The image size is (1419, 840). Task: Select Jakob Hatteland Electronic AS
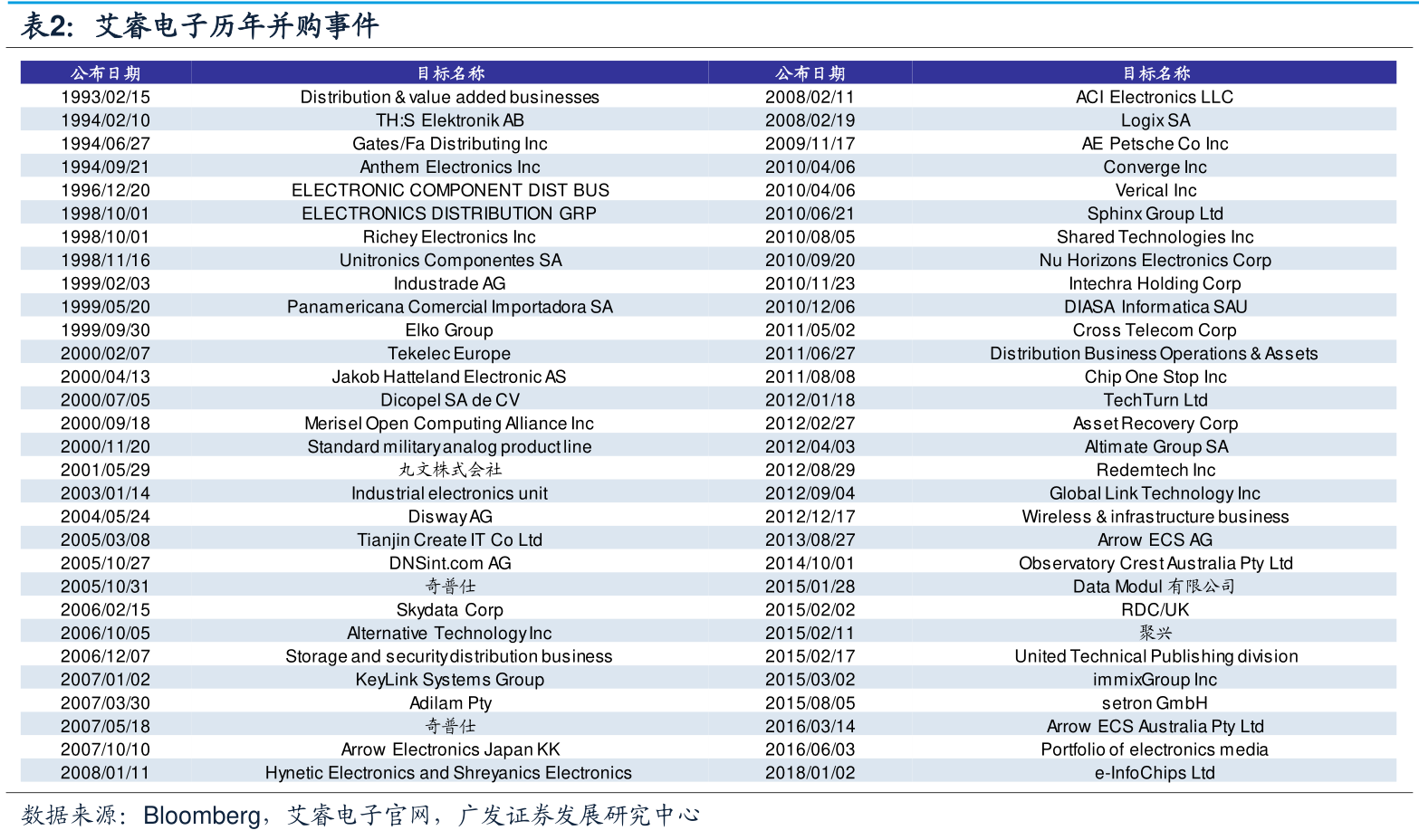[x=450, y=377]
